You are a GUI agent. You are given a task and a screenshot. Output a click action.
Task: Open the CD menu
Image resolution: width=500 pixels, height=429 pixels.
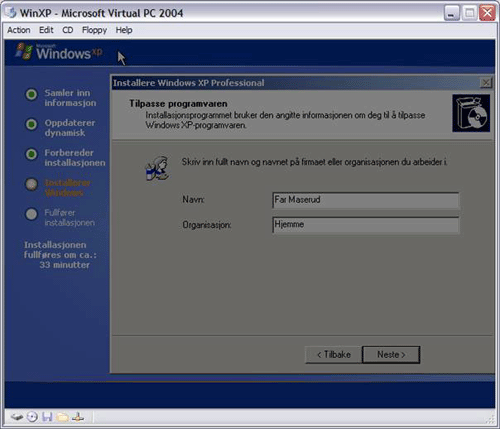tap(68, 30)
